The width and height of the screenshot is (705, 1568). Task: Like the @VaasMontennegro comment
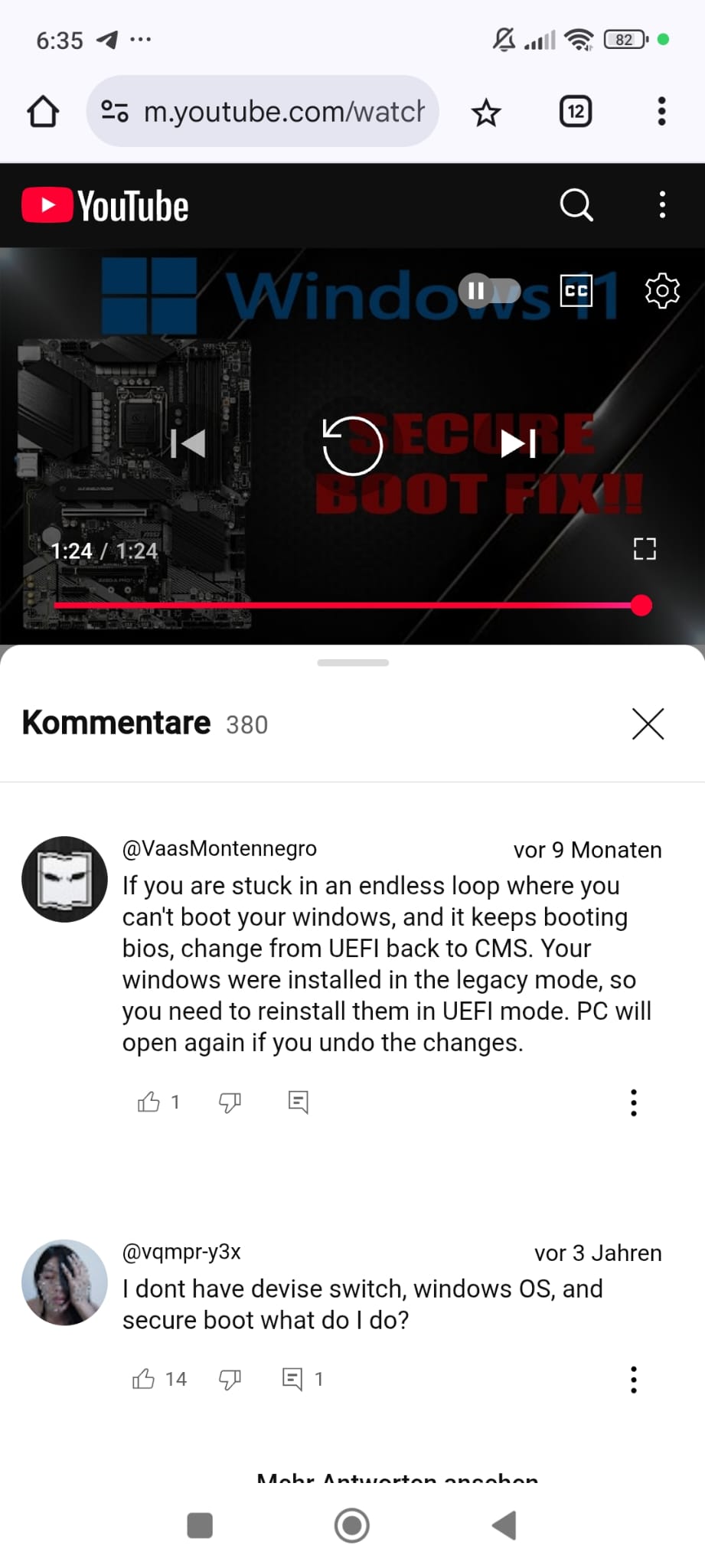click(149, 1102)
